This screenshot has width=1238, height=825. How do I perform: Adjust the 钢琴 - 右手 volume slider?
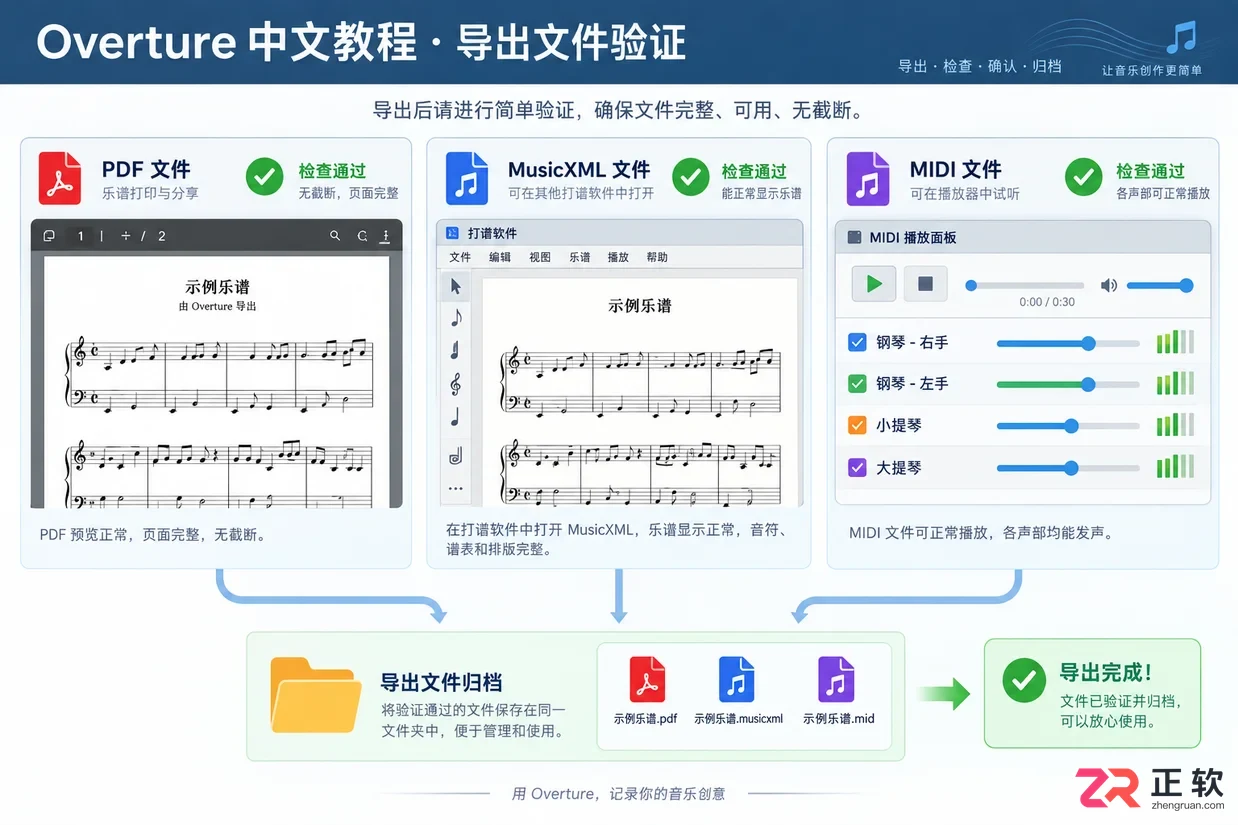(1068, 343)
